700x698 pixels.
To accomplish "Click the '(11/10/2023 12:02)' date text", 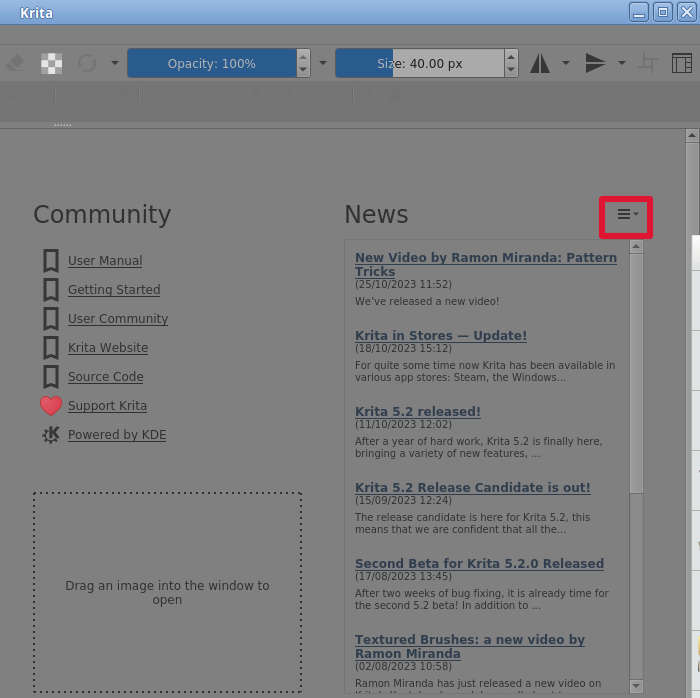I will [403, 424].
